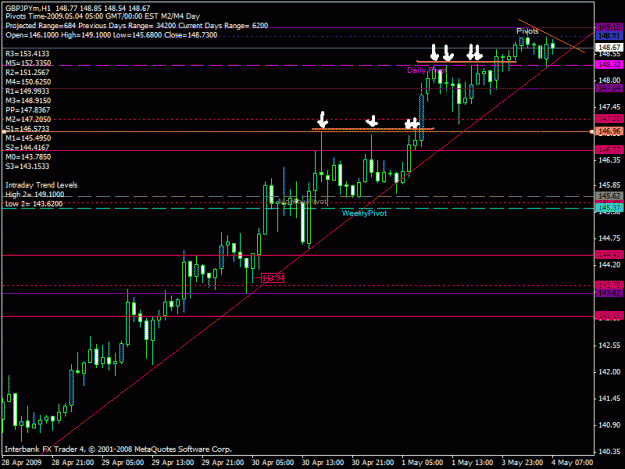Click the M4=150.6250 level label
This screenshot has width=625, height=469.
[28, 82]
